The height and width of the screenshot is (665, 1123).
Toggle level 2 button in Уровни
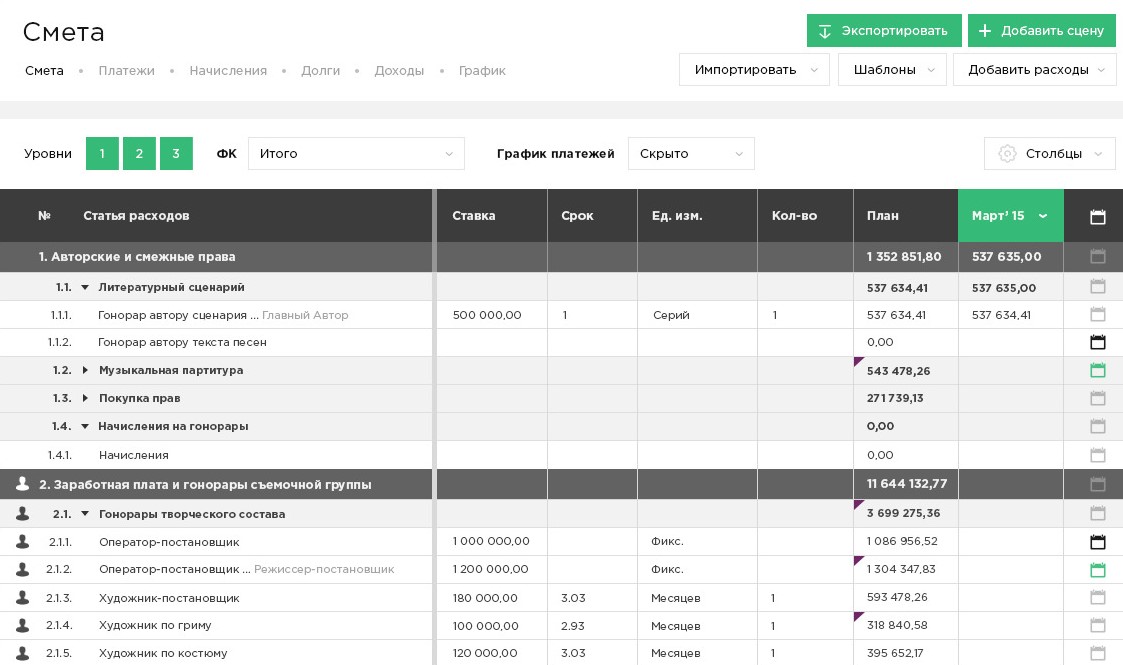(x=139, y=154)
